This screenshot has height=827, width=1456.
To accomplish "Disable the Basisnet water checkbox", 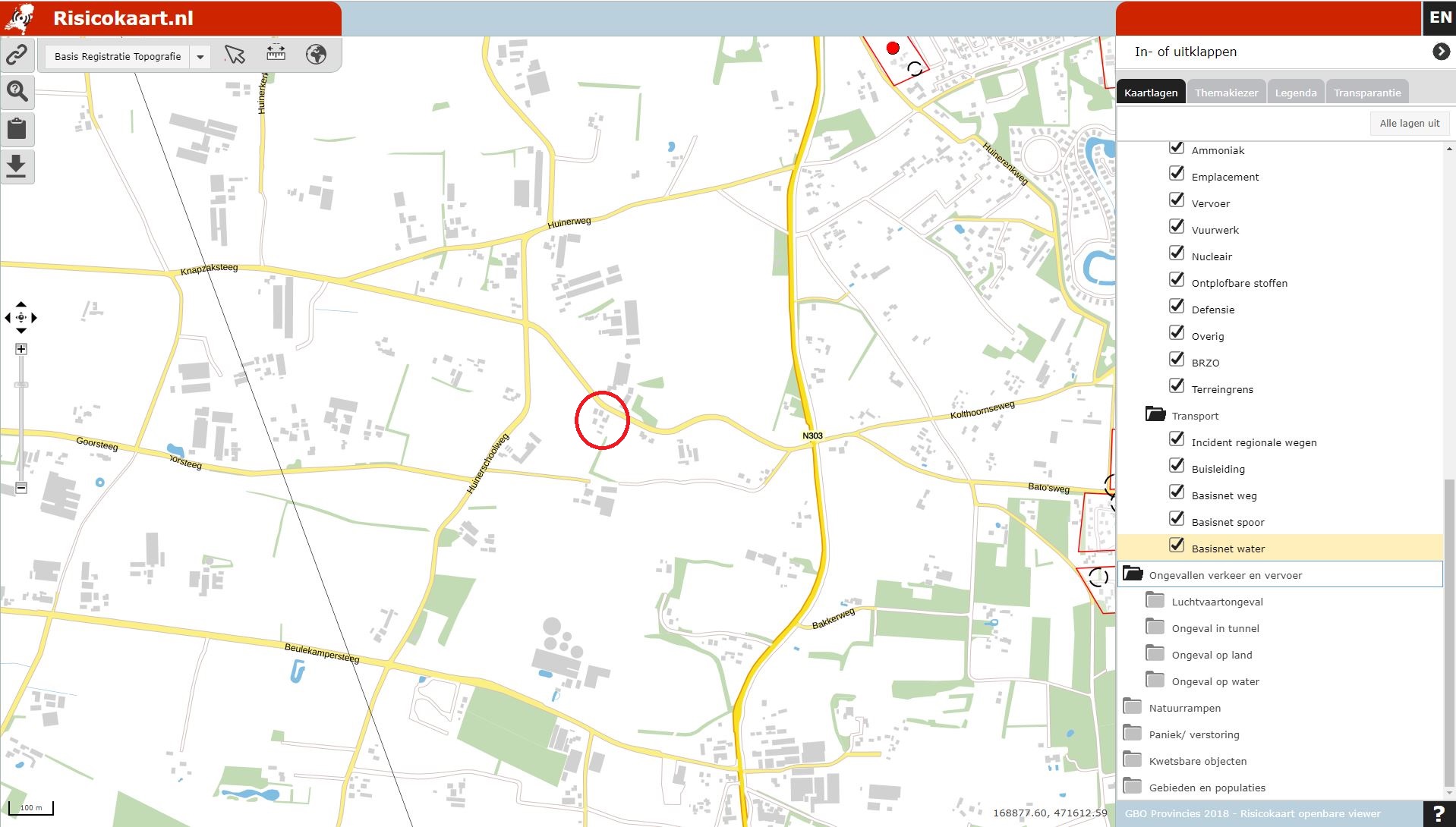I will click(x=1177, y=545).
